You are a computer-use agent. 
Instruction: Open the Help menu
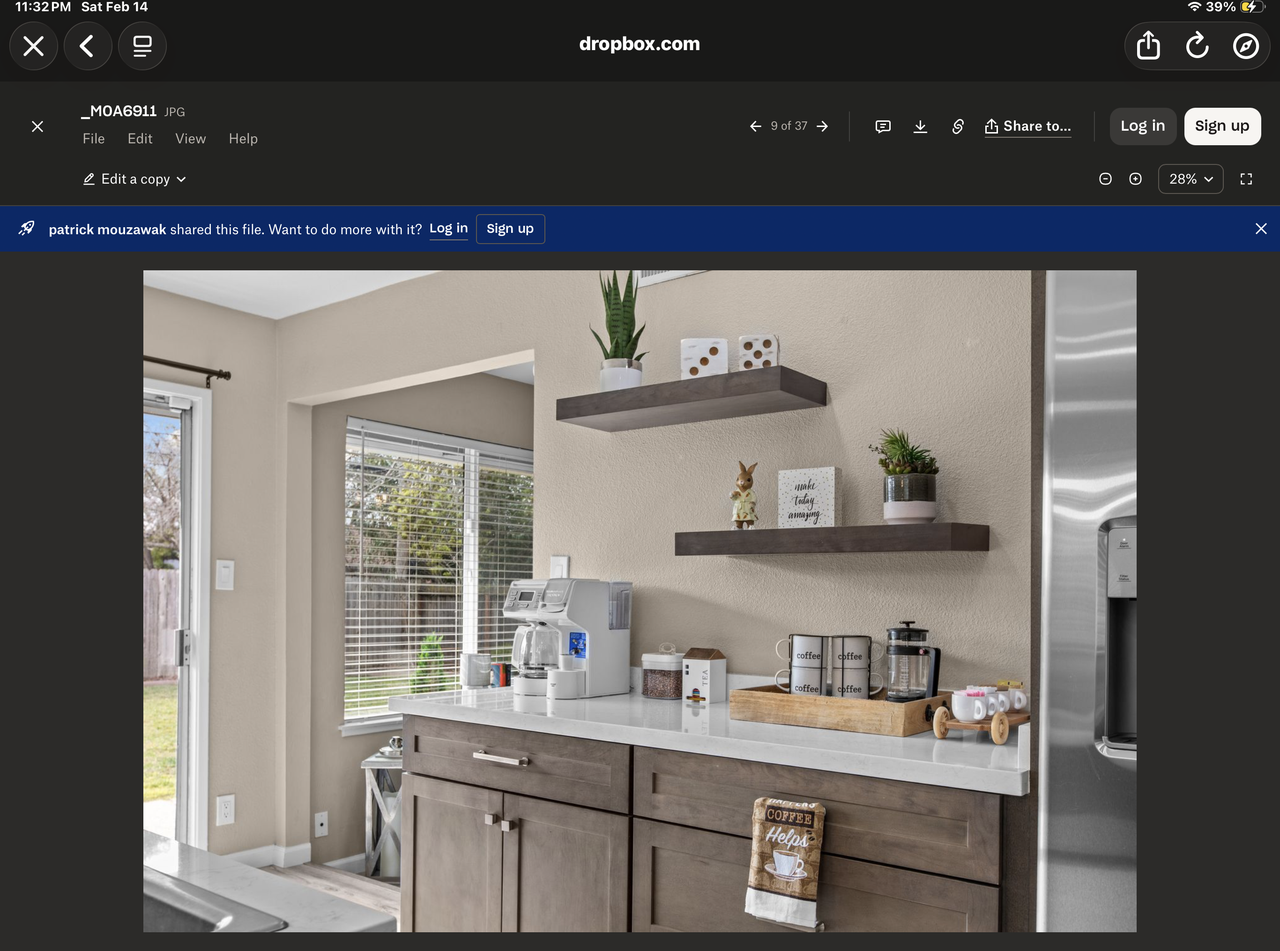243,139
